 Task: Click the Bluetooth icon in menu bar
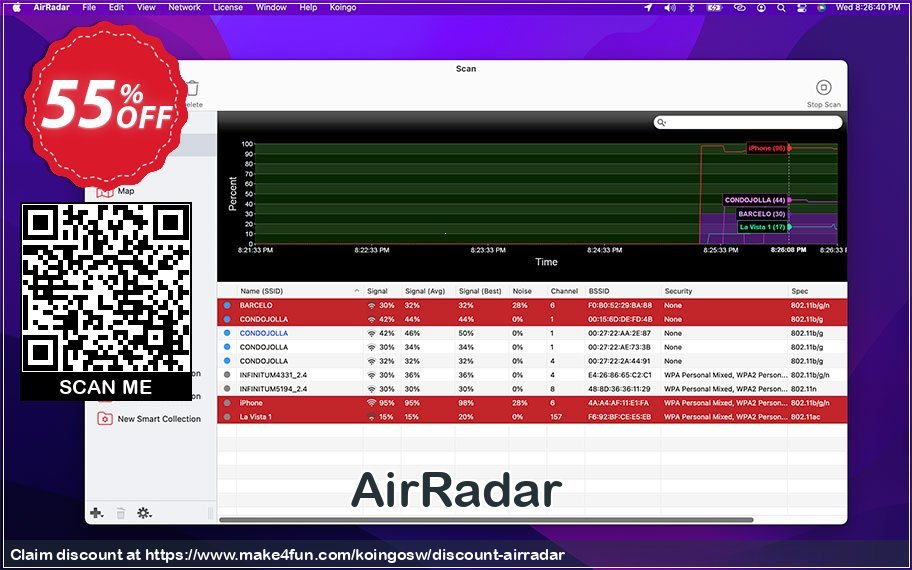point(692,8)
